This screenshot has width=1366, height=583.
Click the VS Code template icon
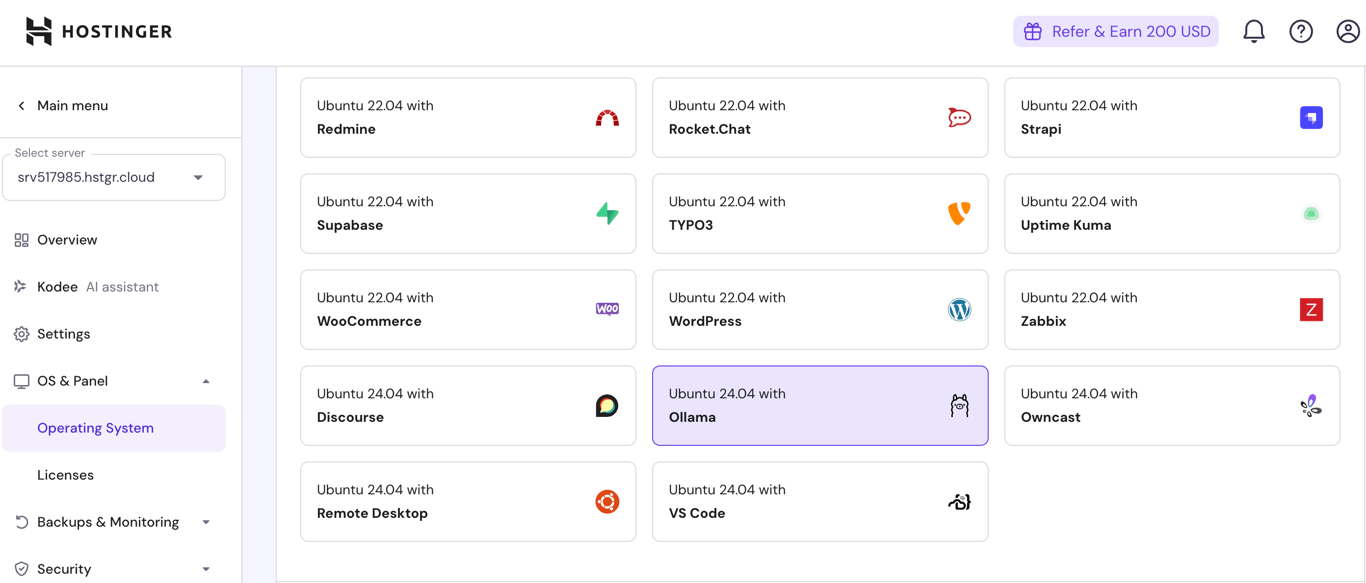(x=959, y=501)
